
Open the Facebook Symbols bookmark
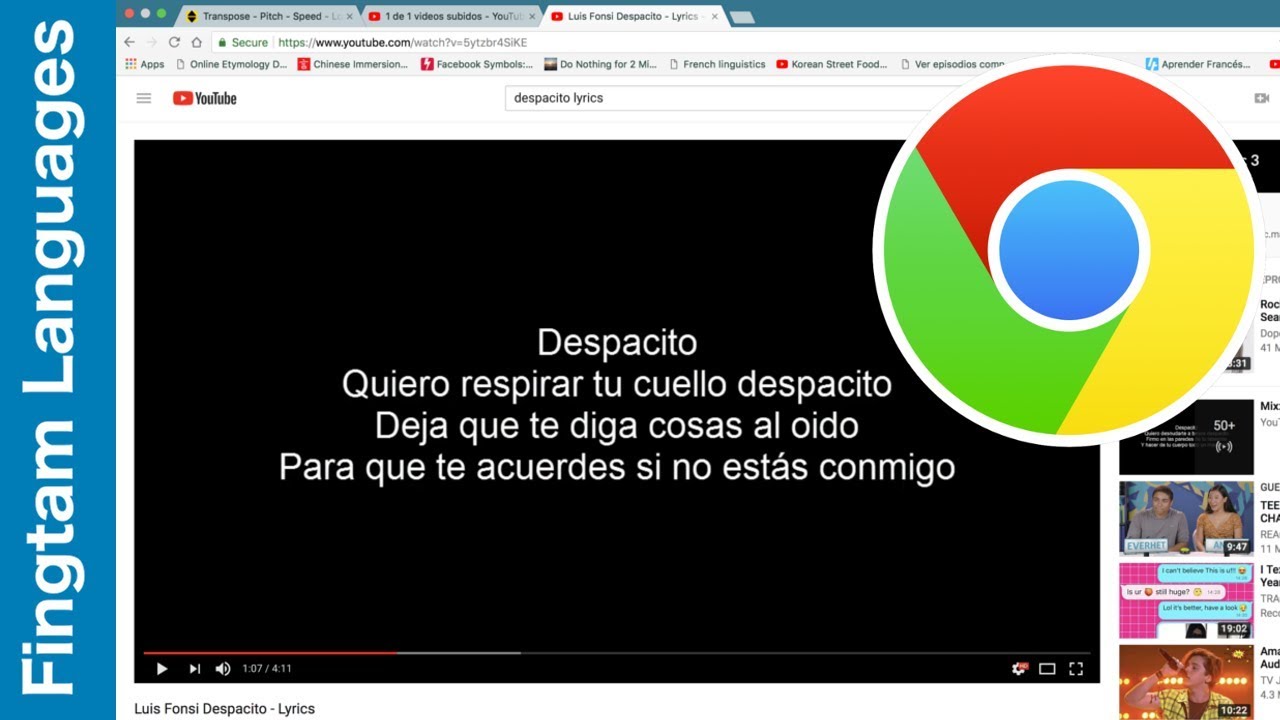coord(477,64)
